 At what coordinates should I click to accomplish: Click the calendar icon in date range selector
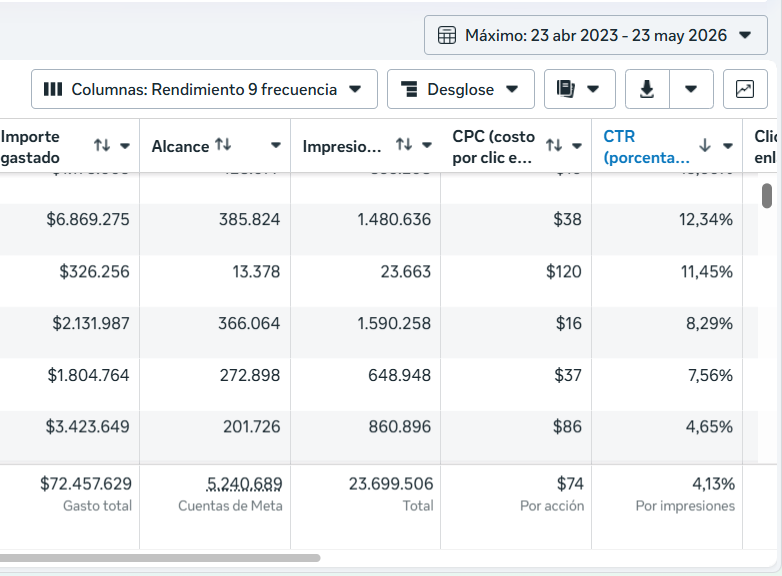pyautogui.click(x=446, y=35)
